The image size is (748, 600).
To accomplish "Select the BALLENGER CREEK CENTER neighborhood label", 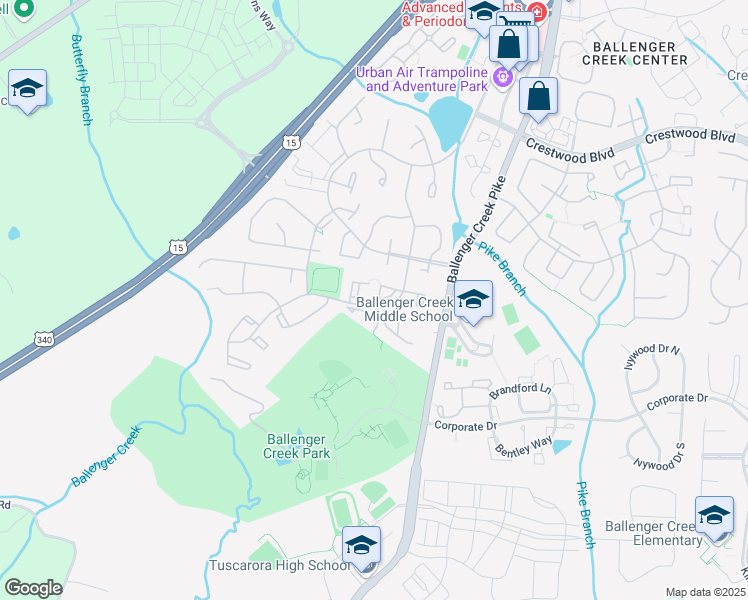I will pyautogui.click(x=634, y=53).
